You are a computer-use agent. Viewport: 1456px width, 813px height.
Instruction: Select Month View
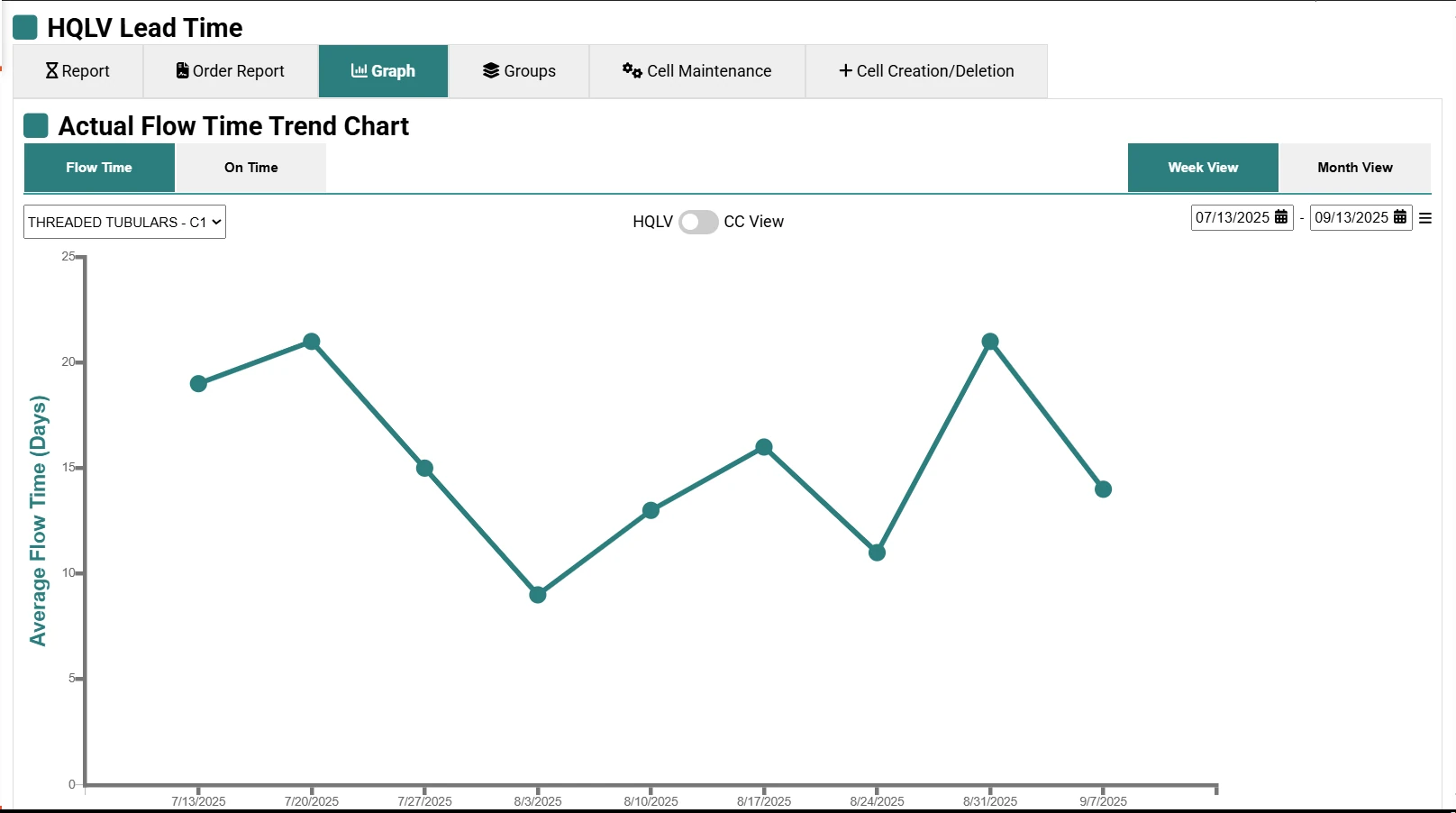pyautogui.click(x=1355, y=168)
